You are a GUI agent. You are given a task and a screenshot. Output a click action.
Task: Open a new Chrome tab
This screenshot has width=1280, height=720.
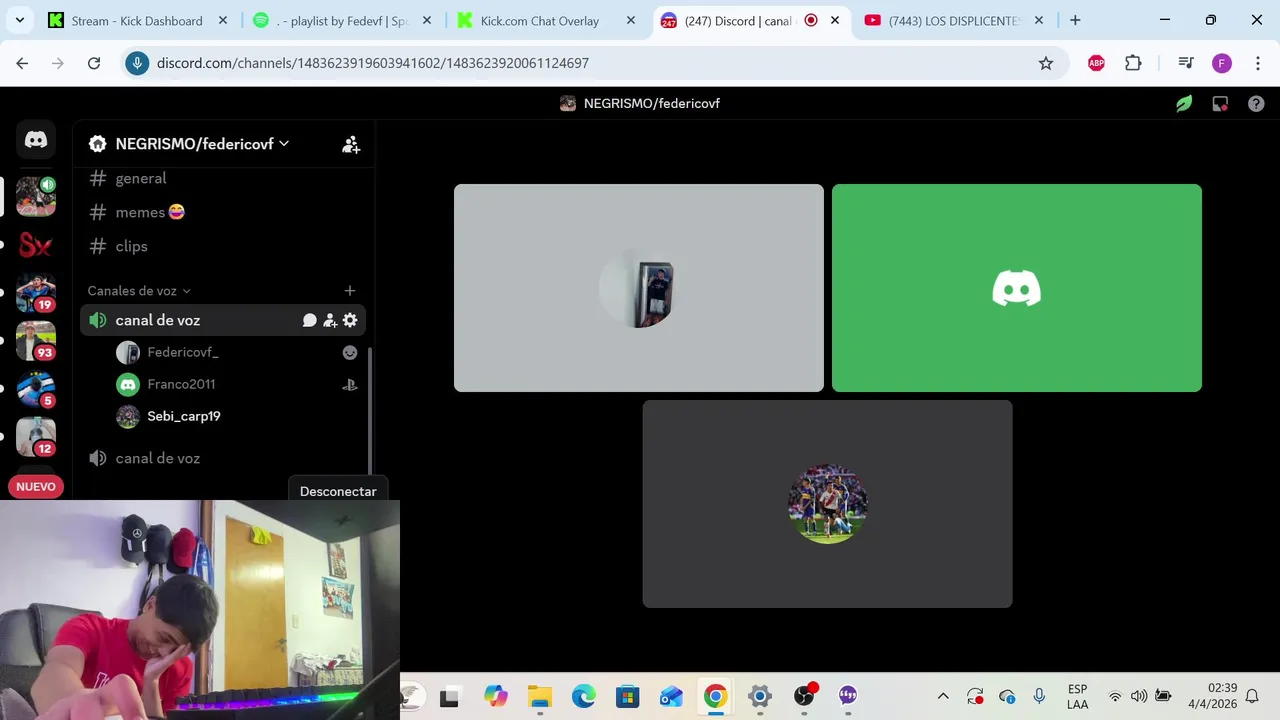pyautogui.click(x=1075, y=20)
